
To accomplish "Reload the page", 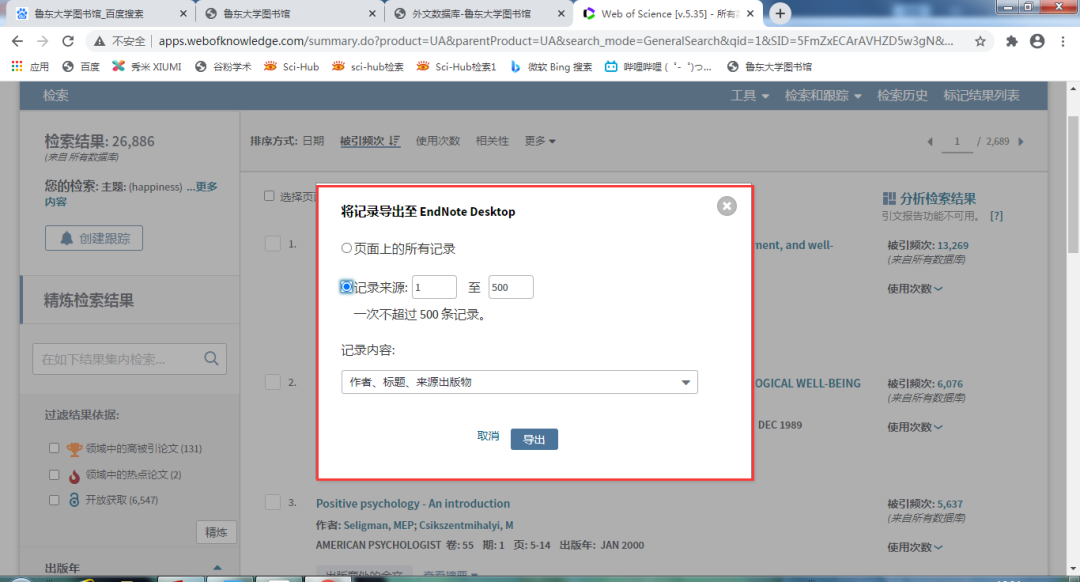I will point(68,41).
